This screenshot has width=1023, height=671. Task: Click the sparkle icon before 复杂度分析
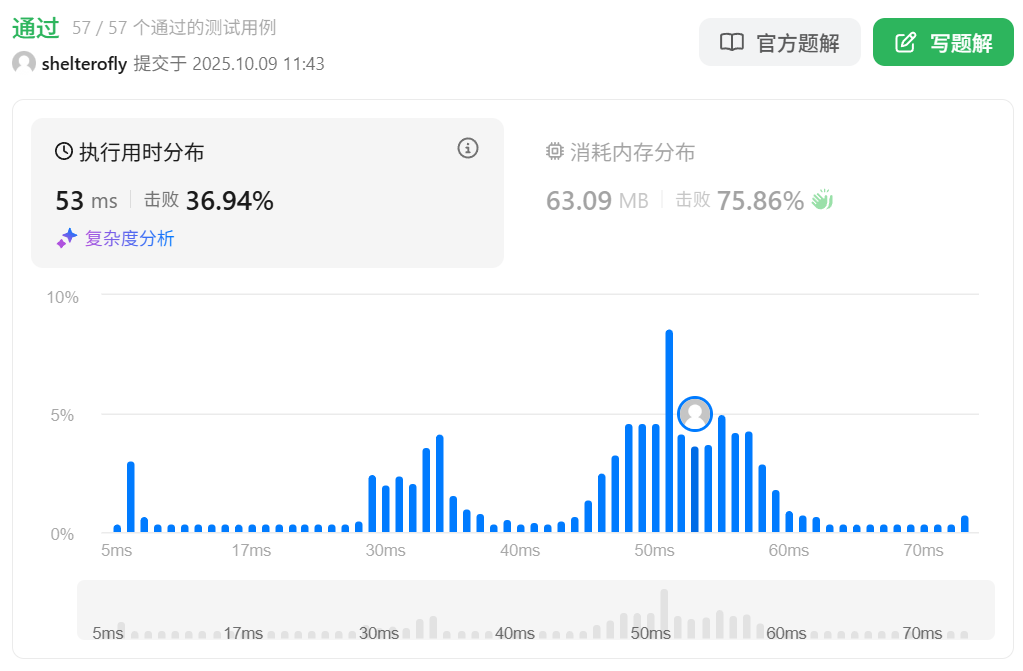click(67, 238)
